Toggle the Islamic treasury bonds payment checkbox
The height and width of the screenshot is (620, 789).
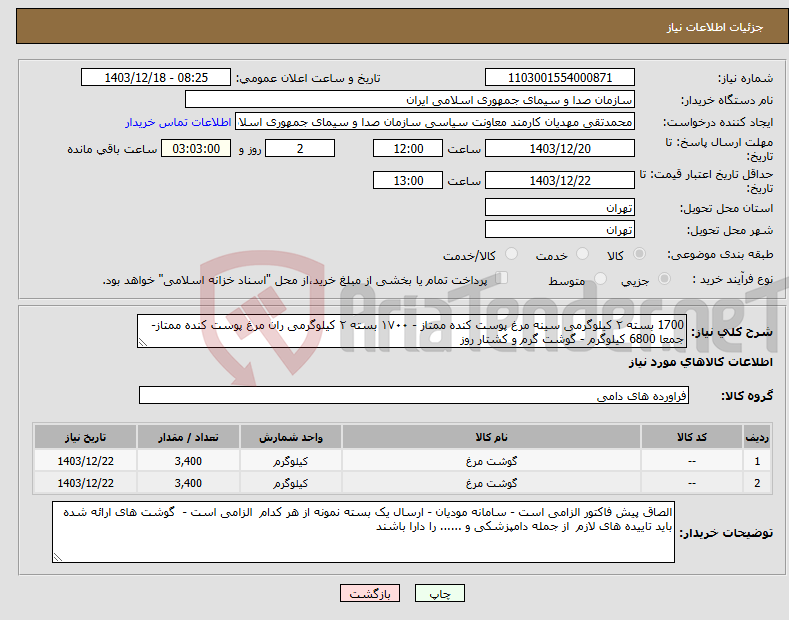point(502,278)
